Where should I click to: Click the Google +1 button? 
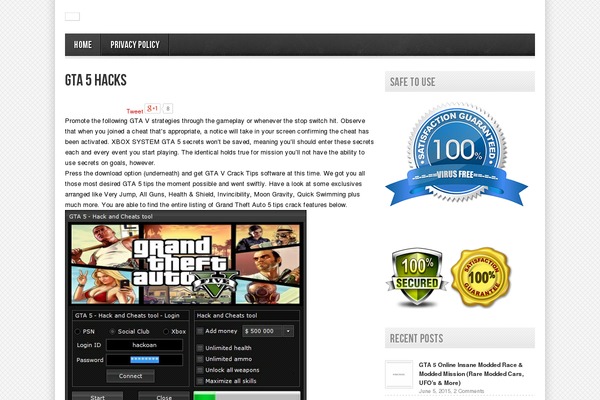click(x=152, y=109)
